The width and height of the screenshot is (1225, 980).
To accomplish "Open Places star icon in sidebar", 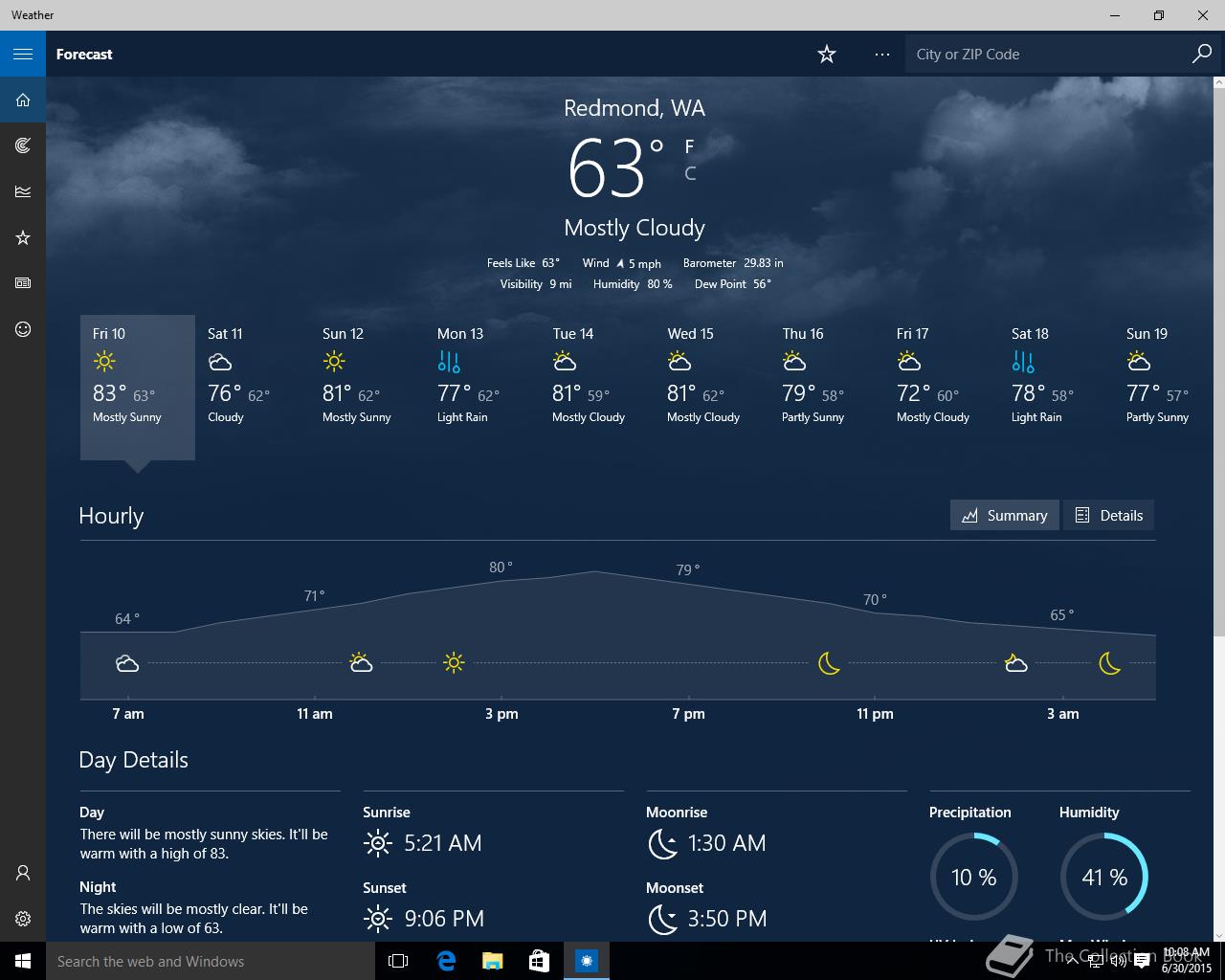I will click(x=23, y=237).
